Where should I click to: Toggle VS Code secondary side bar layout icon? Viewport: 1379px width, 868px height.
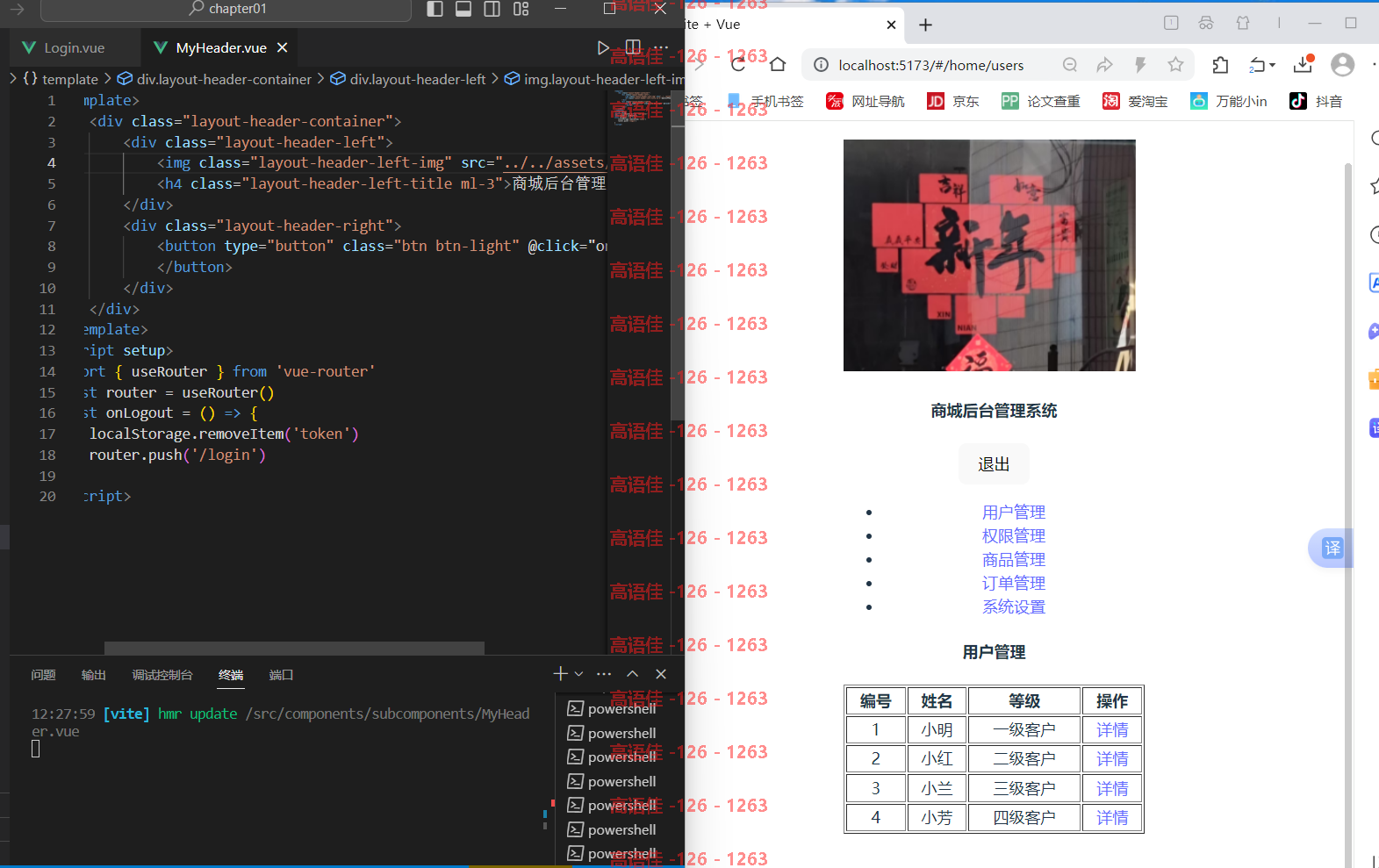click(x=492, y=9)
